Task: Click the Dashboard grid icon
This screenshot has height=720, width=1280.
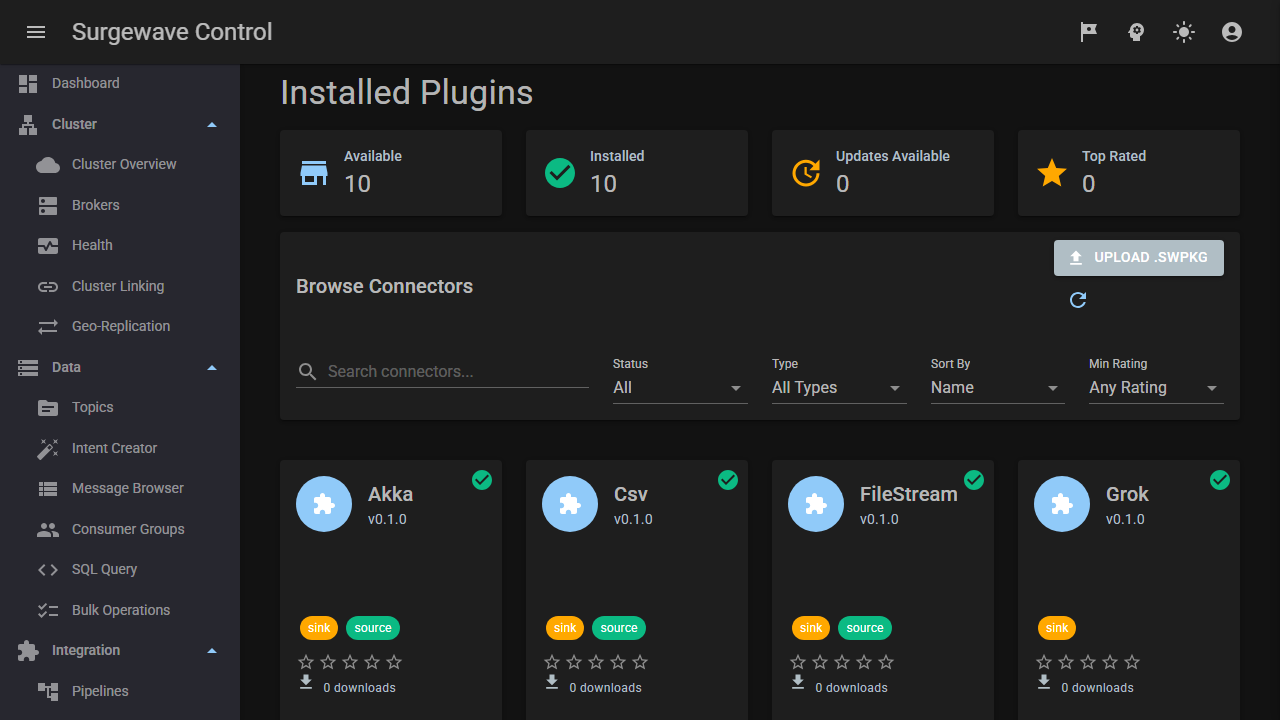Action: pyautogui.click(x=28, y=84)
